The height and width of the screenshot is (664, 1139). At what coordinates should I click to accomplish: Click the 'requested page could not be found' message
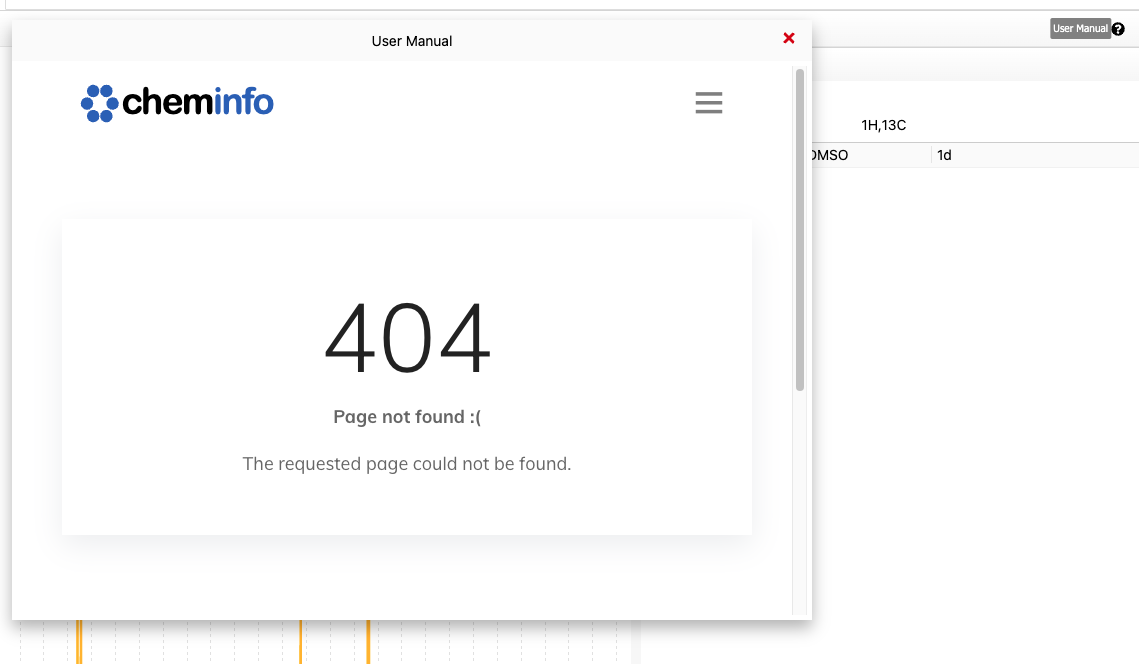tap(406, 463)
